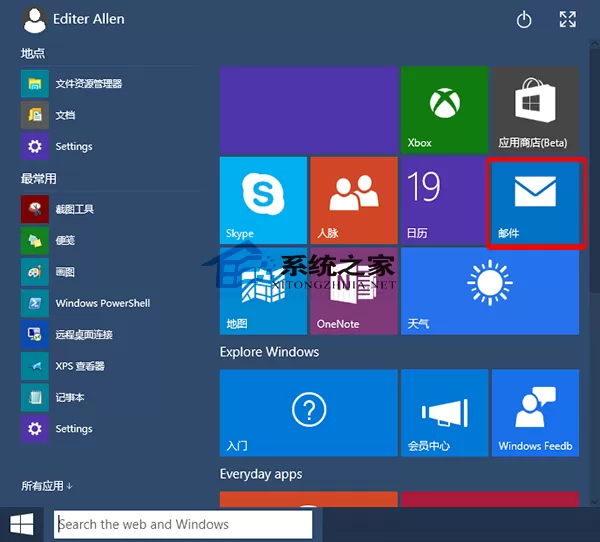Open 文件资源管理器 File Explorer
Screen dimensions: 600x542
pos(110,83)
